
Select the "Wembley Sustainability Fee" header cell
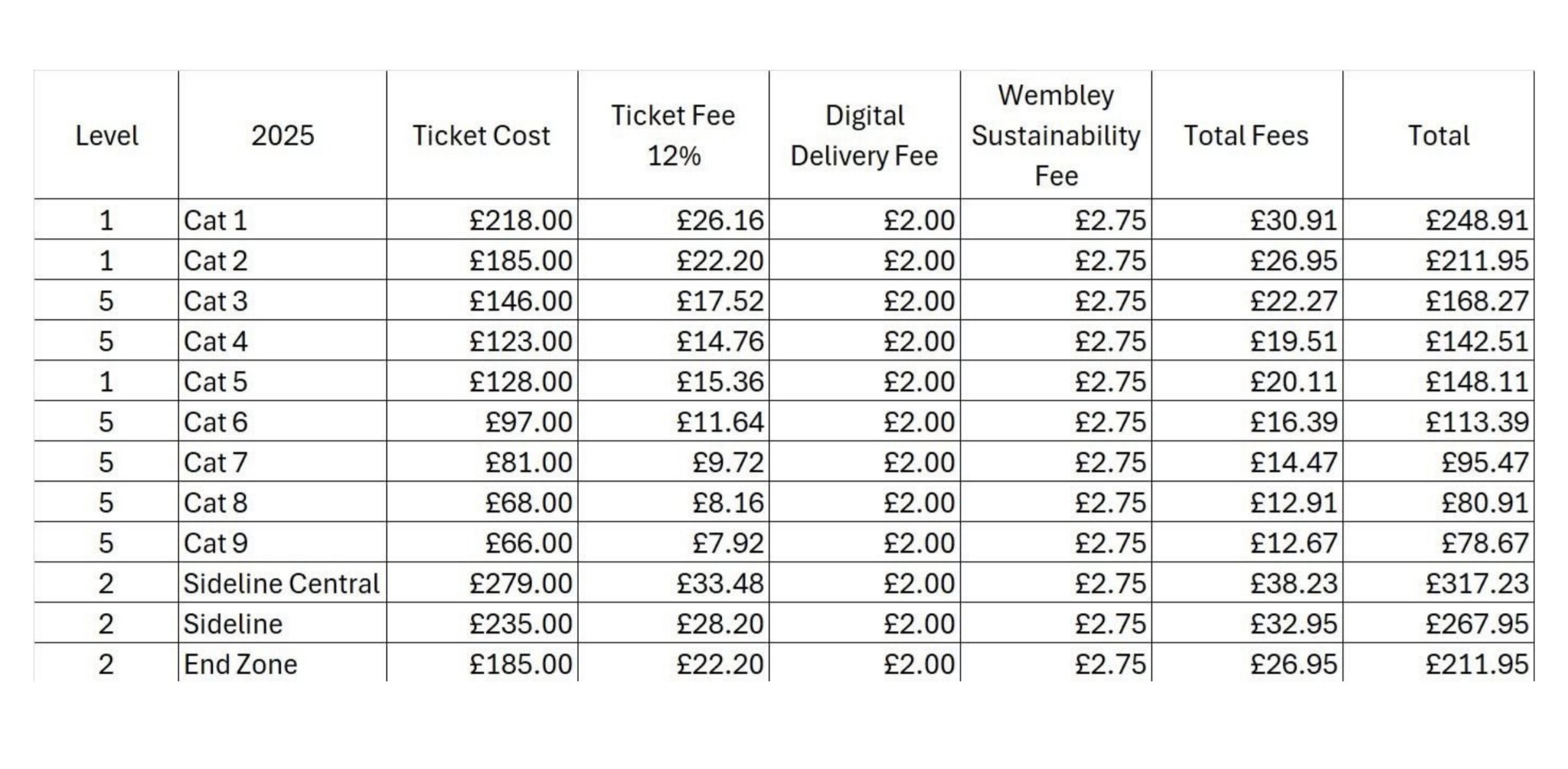(1055, 135)
